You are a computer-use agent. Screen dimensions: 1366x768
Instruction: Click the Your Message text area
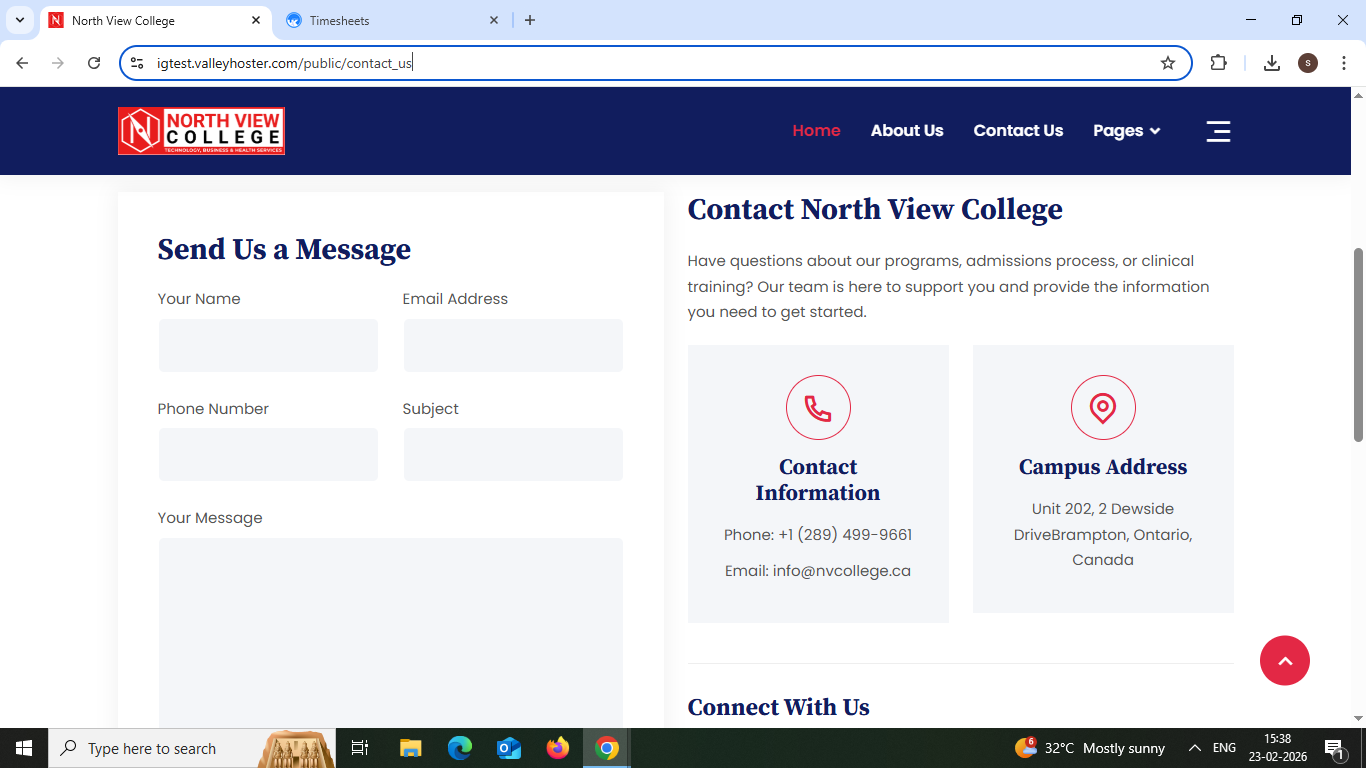tap(390, 633)
